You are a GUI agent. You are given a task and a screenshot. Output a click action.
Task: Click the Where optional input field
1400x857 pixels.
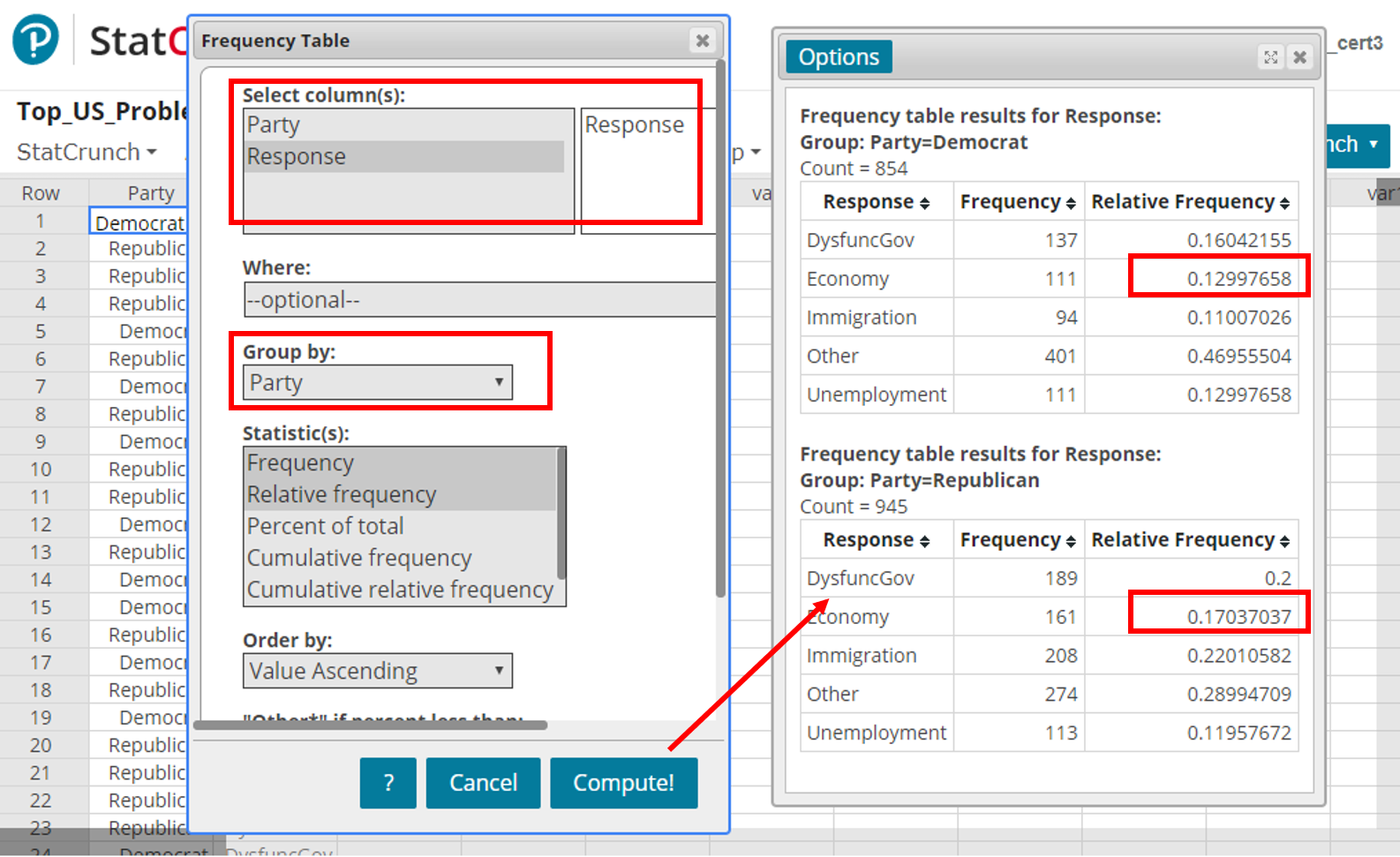click(478, 300)
